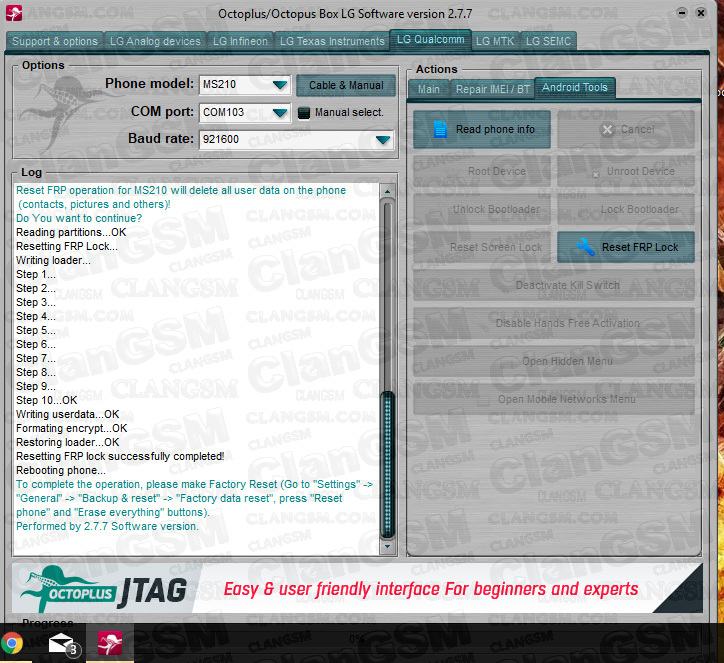The image size is (724, 663).
Task: Click the log scrollbar thumb
Action: [387, 464]
